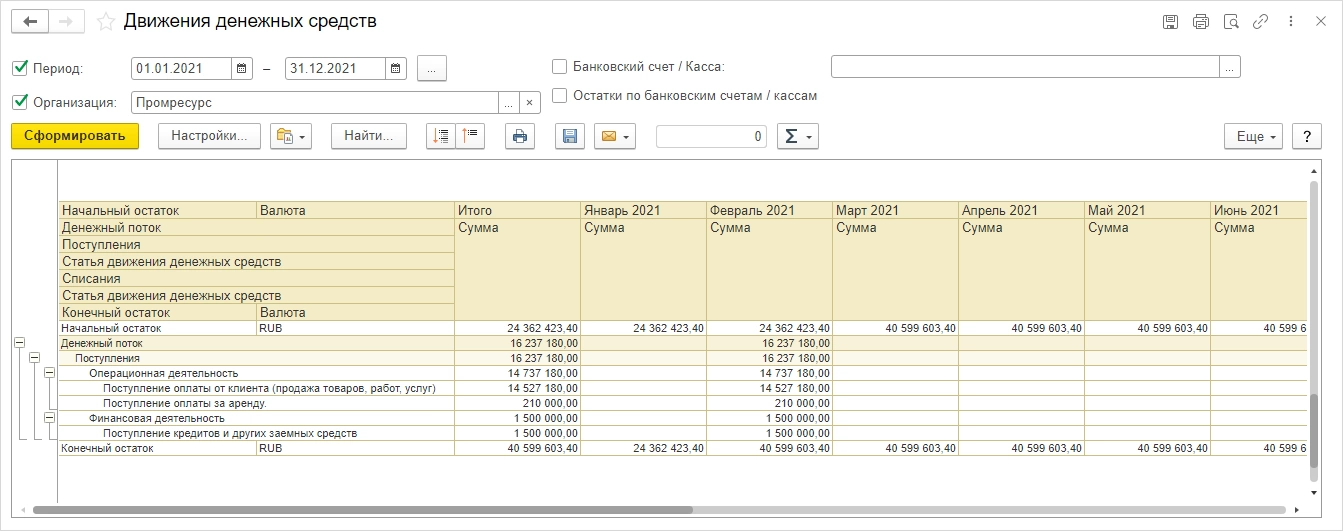
Task: Click scroll-down arrow of vertical scrollbar
Action: point(1314,491)
